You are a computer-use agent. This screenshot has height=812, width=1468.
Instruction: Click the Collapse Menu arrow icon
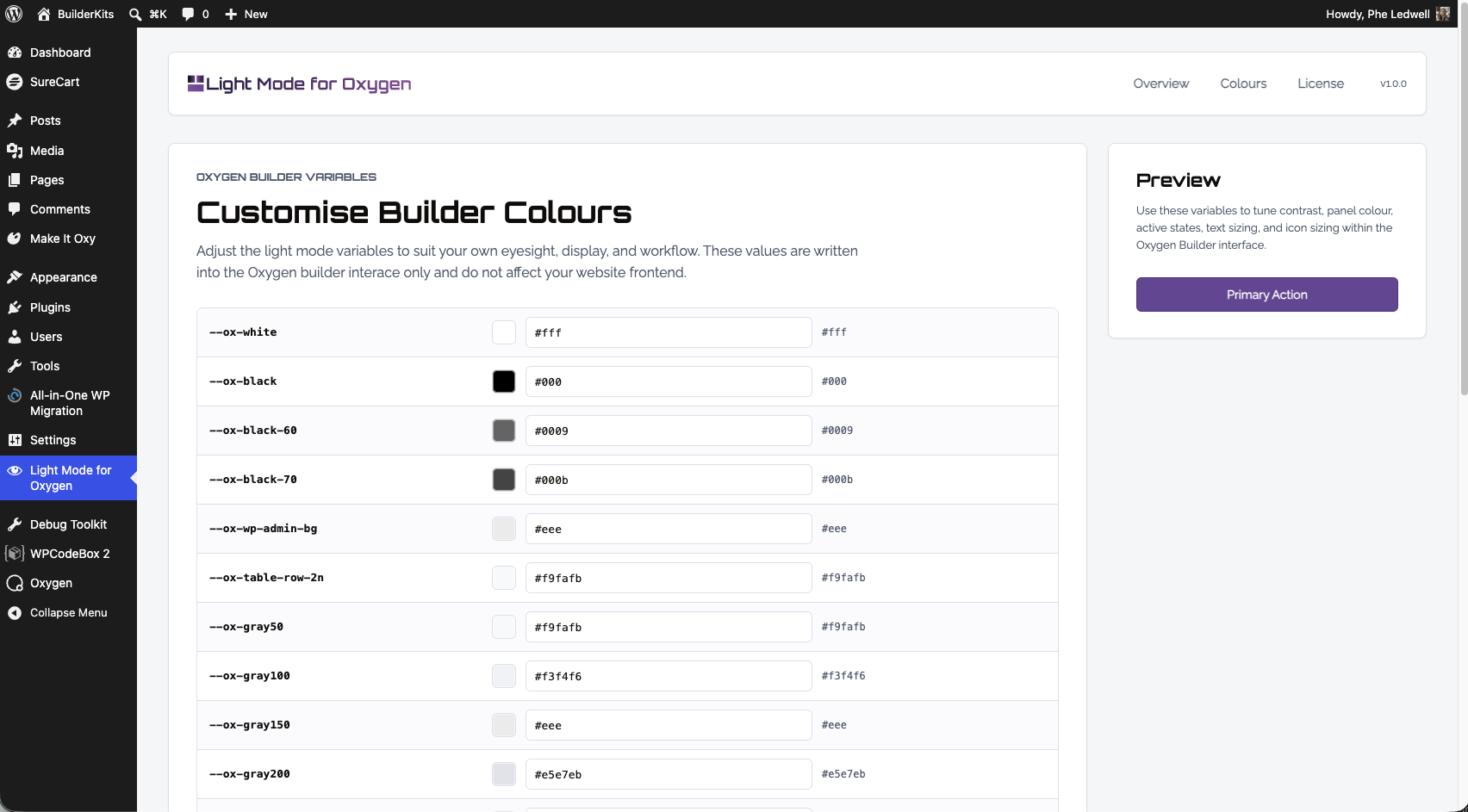(15, 613)
